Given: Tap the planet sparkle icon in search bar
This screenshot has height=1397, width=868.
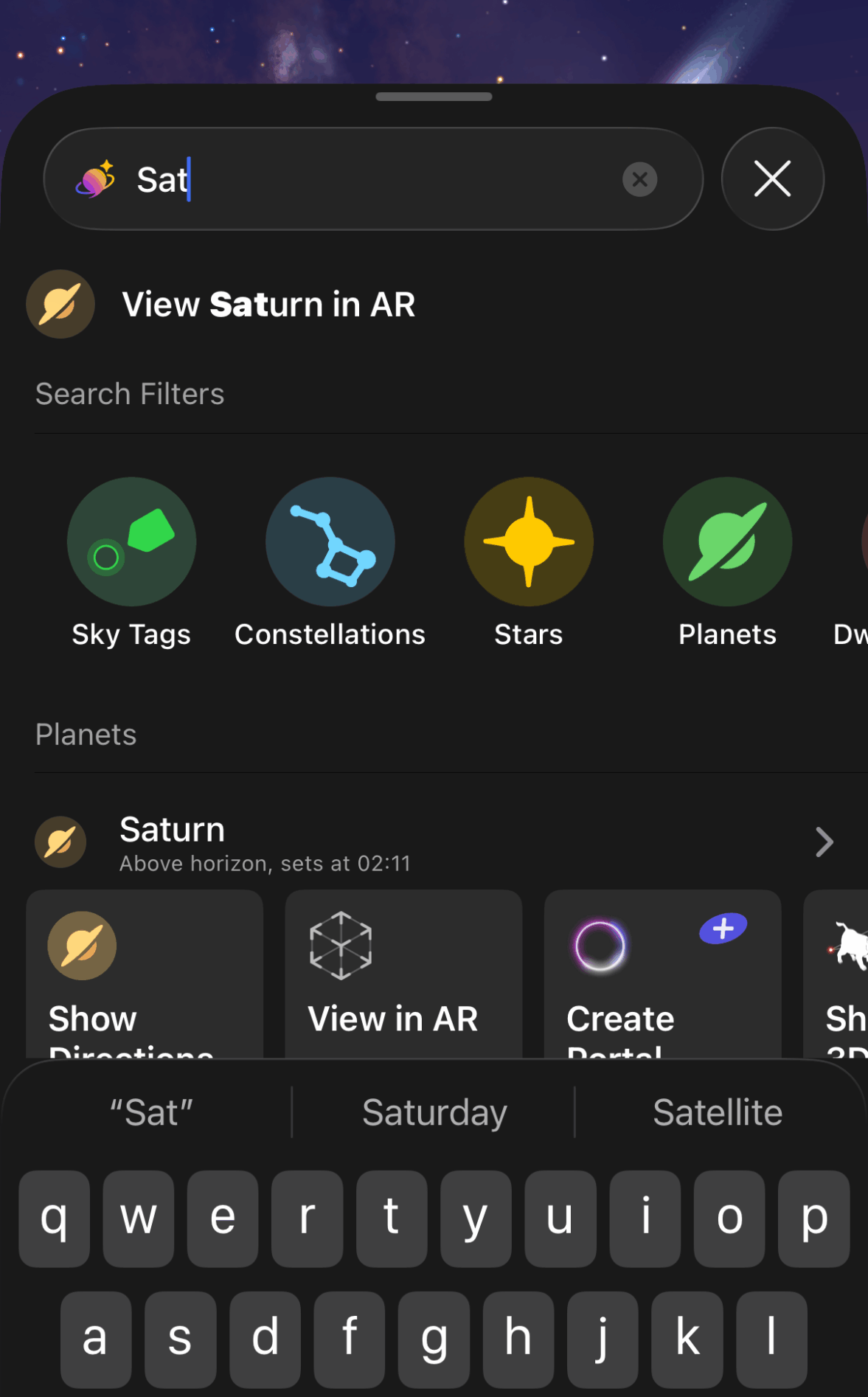Looking at the screenshot, I should [x=96, y=179].
